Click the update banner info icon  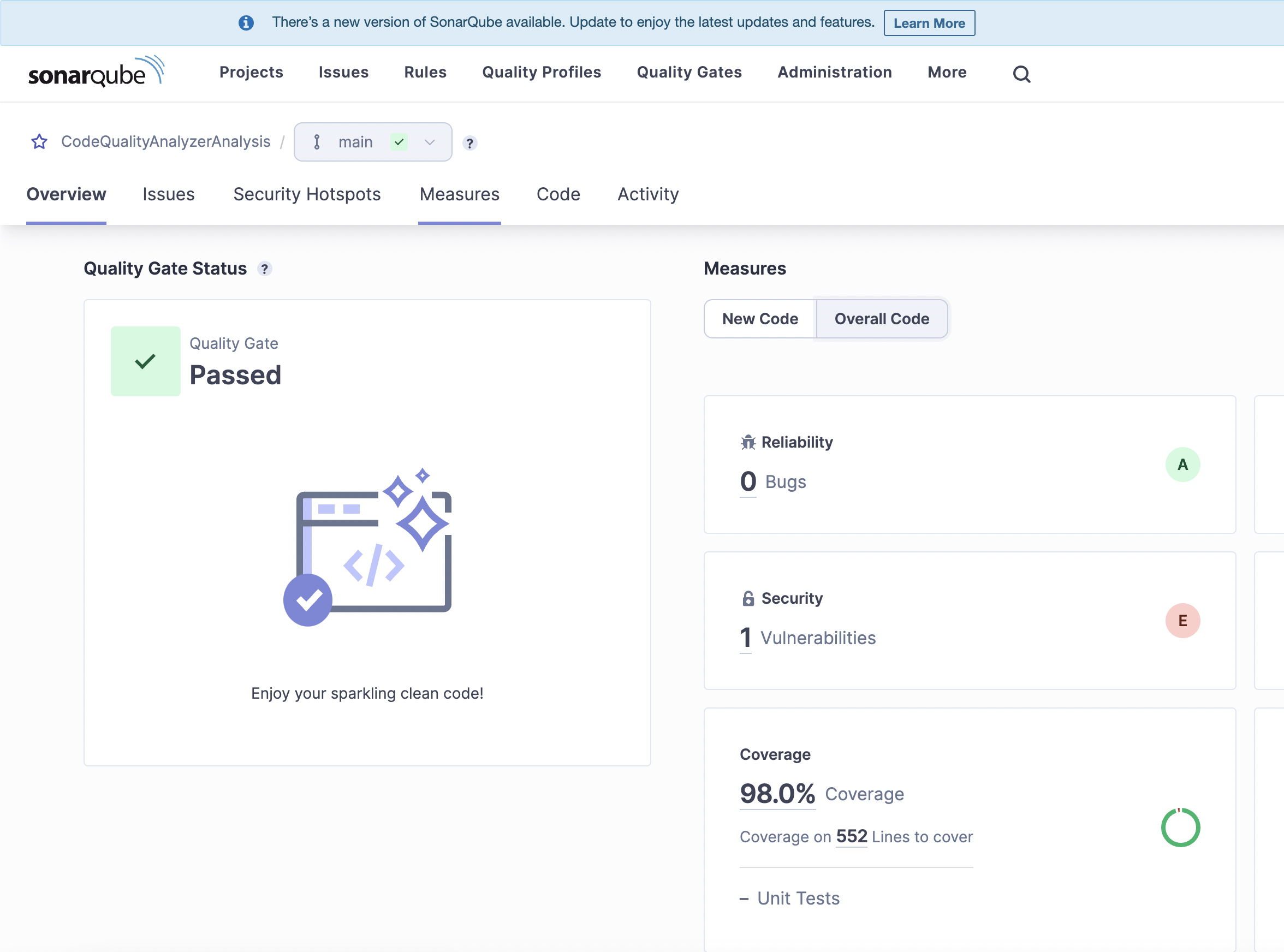tap(246, 22)
